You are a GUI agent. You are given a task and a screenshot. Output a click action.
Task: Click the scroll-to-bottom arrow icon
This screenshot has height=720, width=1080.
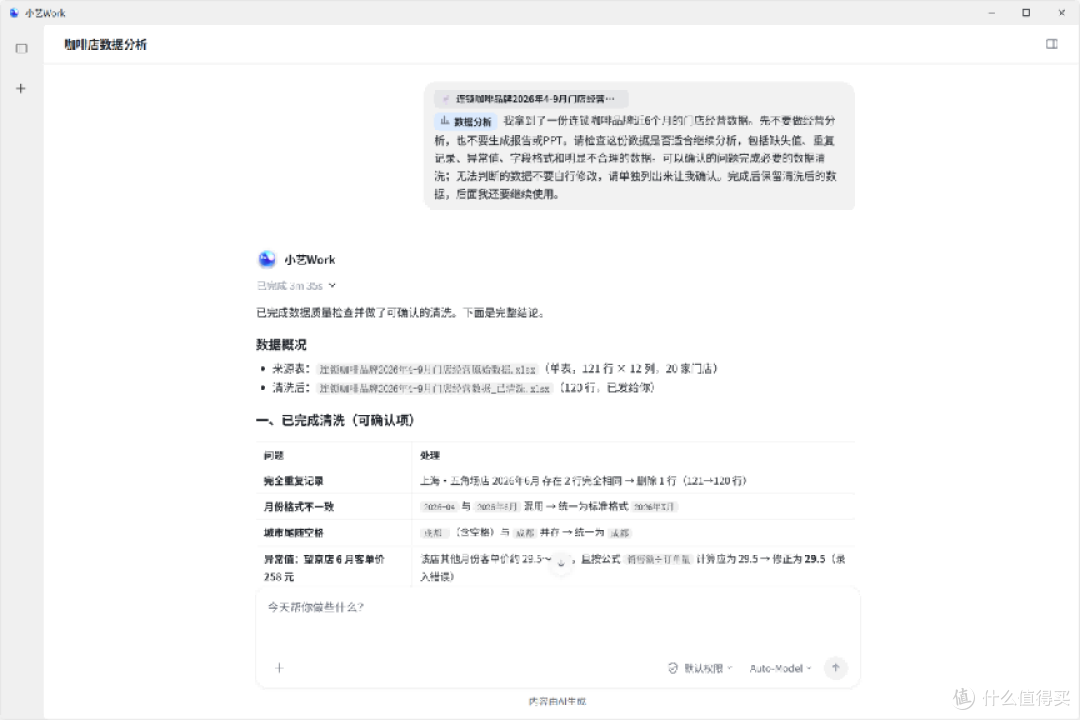coord(561,563)
